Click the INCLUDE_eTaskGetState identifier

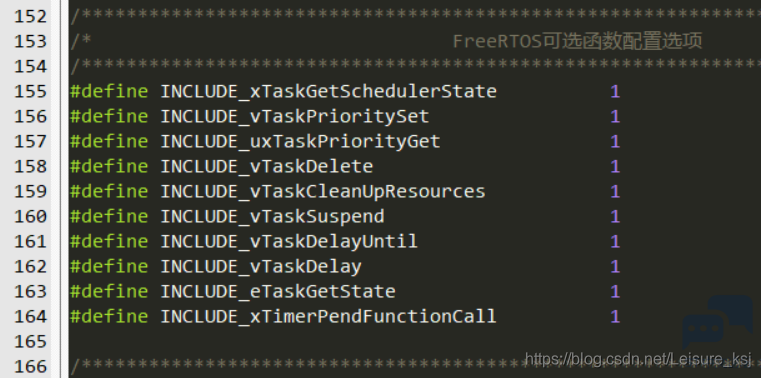(278, 292)
